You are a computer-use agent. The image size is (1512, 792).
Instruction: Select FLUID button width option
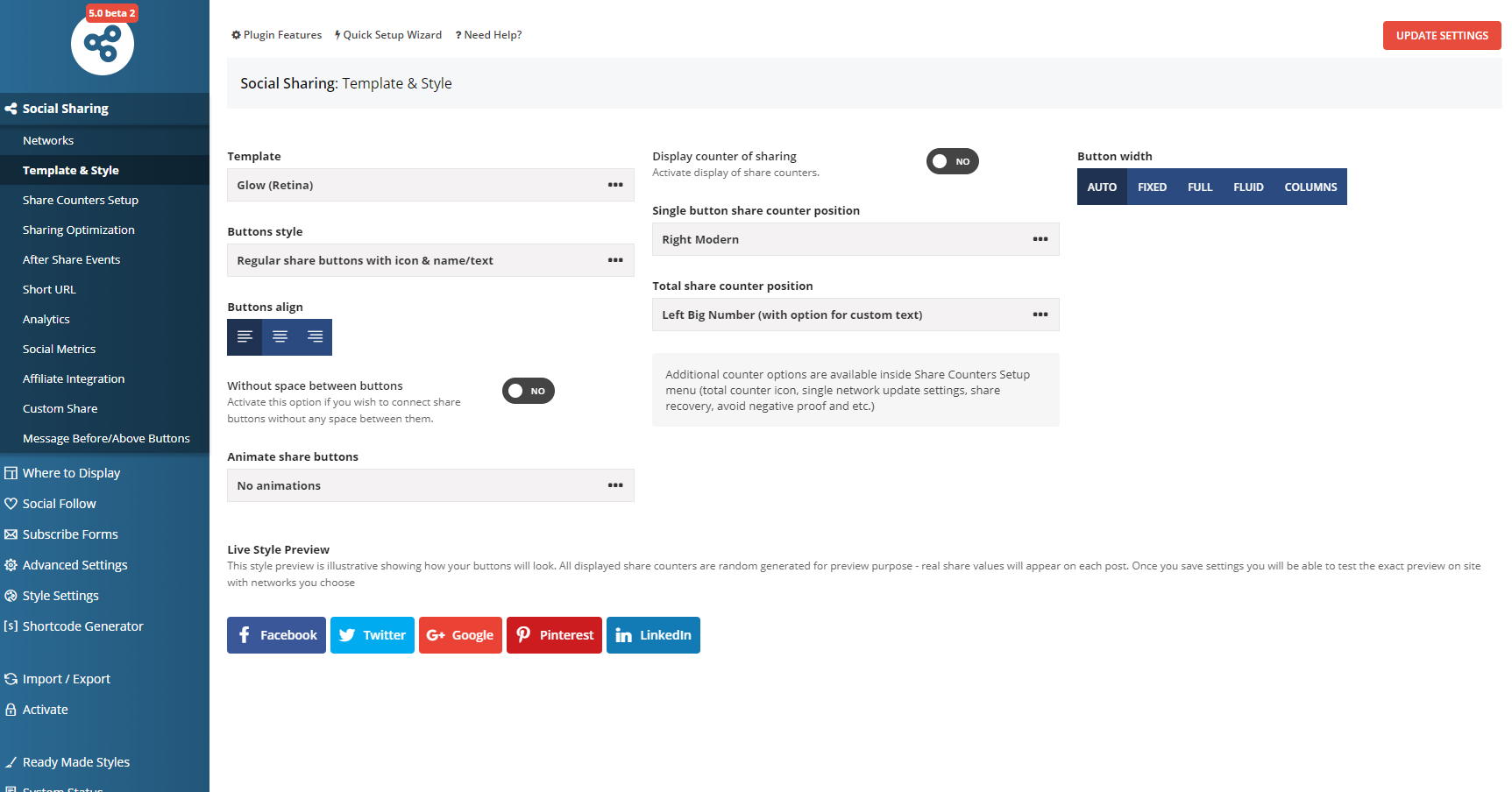coord(1247,187)
